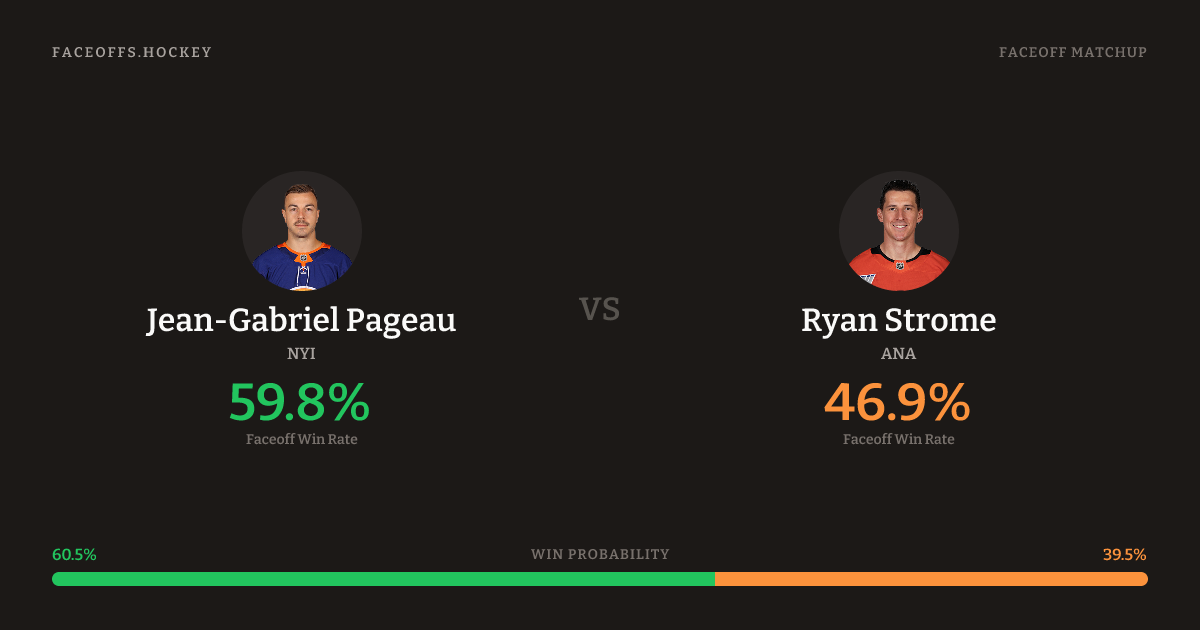
Task: Click the green 60.5% probability value
Action: click(74, 554)
